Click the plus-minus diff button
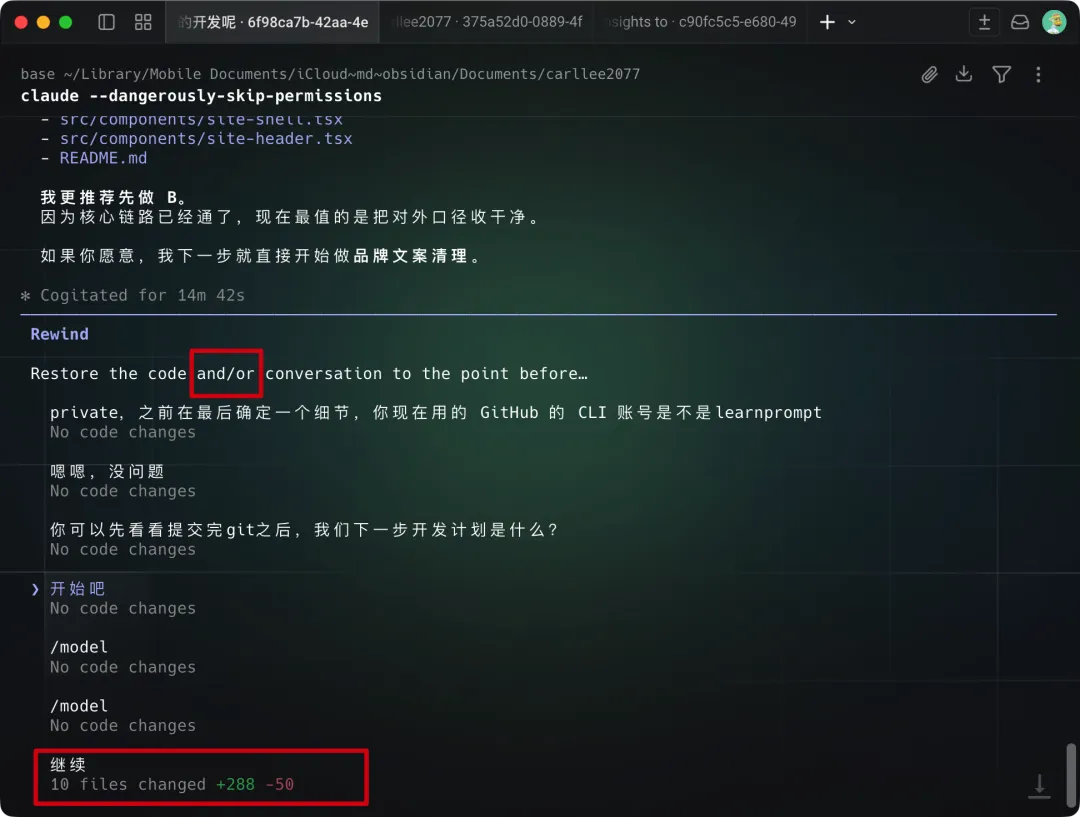This screenshot has height=817, width=1080. point(984,22)
